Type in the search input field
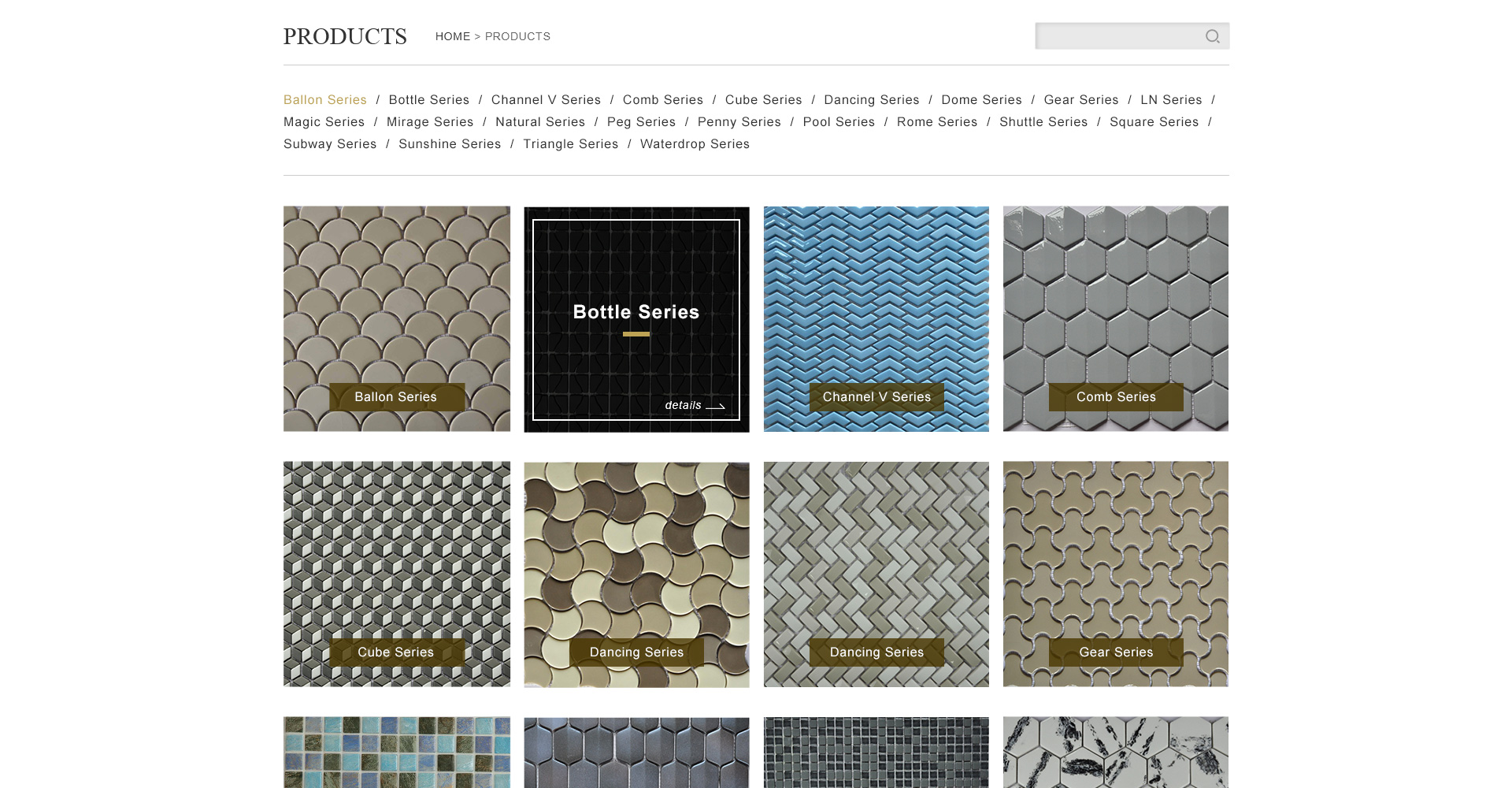This screenshot has width=1512, height=788. (x=1117, y=36)
